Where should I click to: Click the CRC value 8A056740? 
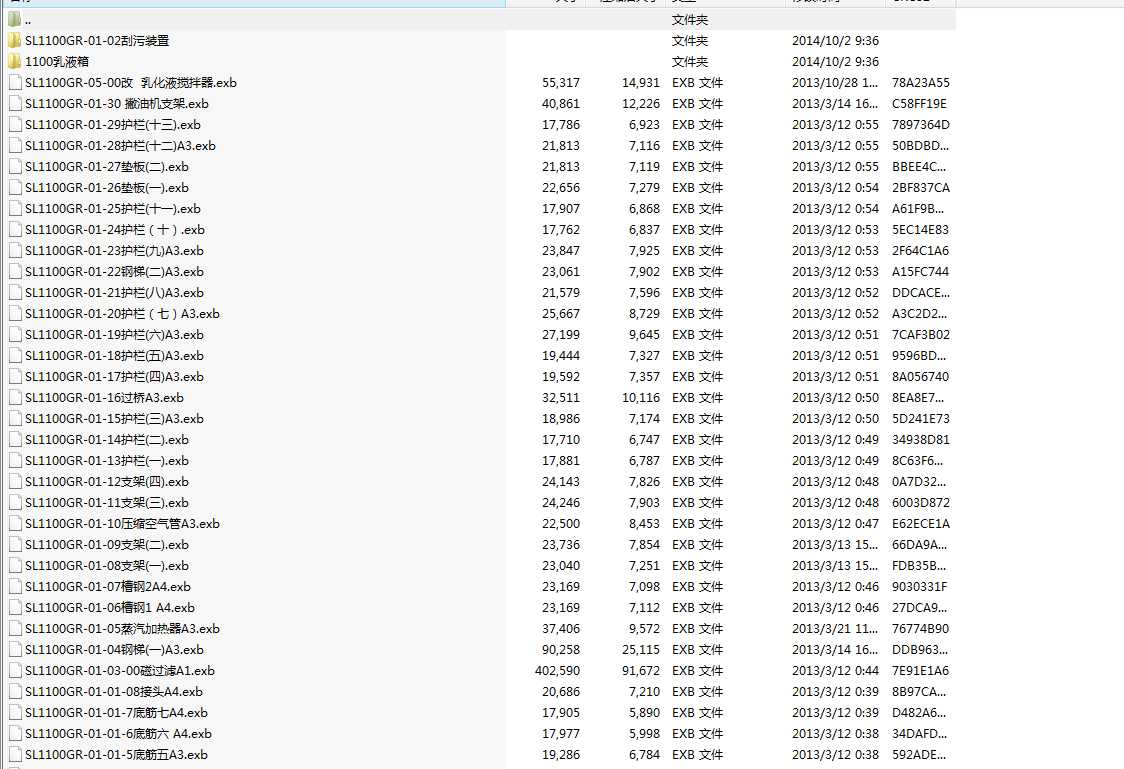920,376
